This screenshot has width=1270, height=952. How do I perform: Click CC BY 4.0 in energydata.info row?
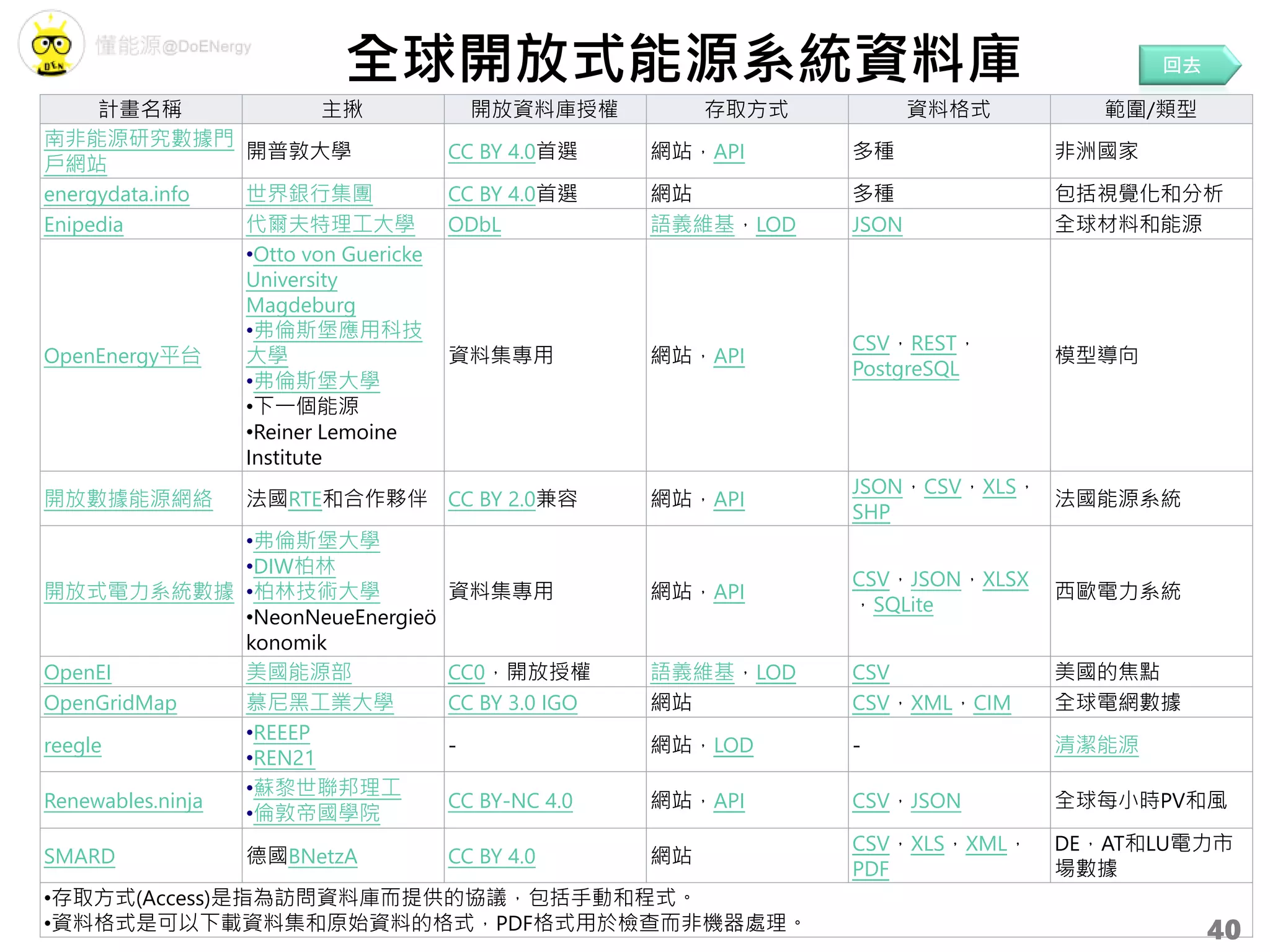(x=492, y=194)
